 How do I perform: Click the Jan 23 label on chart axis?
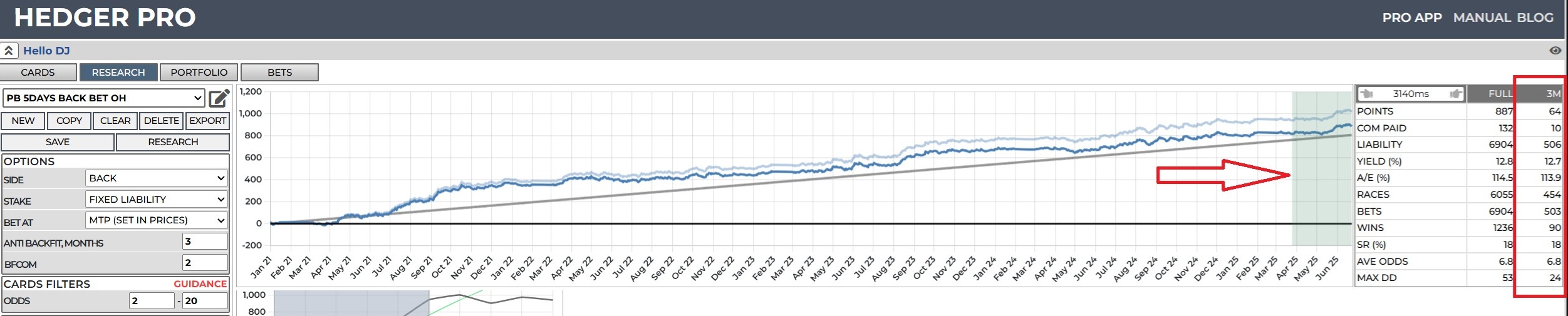coord(743,268)
